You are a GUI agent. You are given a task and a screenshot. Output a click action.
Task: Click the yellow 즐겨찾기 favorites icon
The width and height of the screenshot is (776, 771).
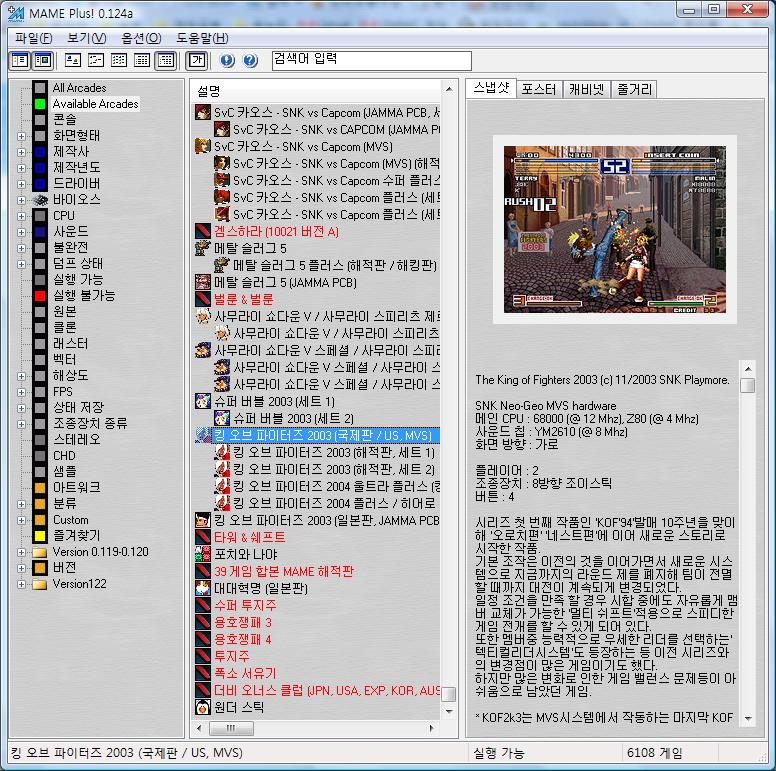pyautogui.click(x=40, y=536)
